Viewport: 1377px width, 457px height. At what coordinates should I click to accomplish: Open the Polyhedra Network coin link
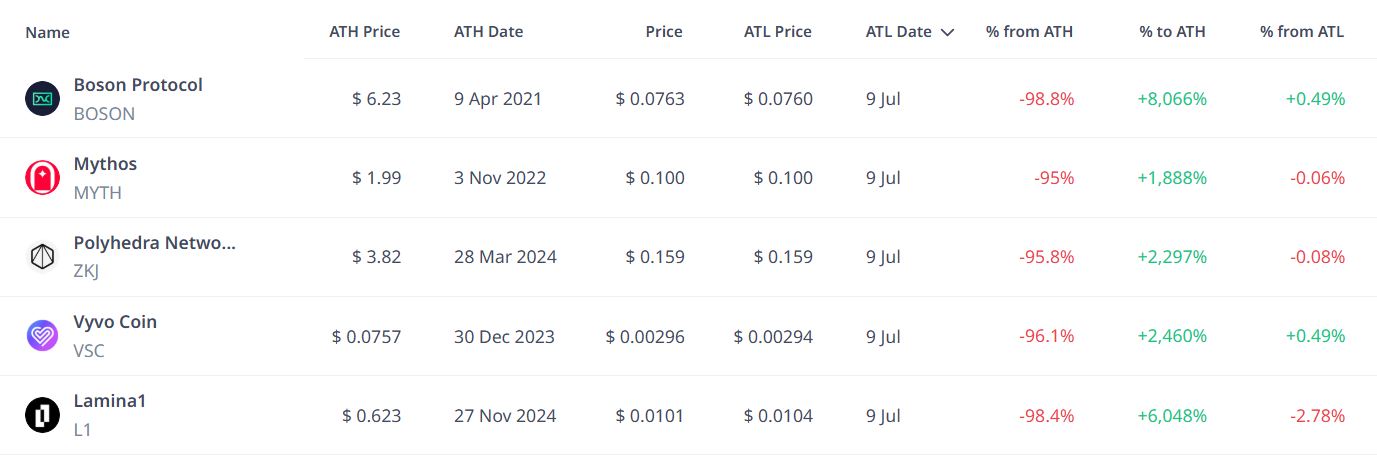pyautogui.click(x=155, y=243)
